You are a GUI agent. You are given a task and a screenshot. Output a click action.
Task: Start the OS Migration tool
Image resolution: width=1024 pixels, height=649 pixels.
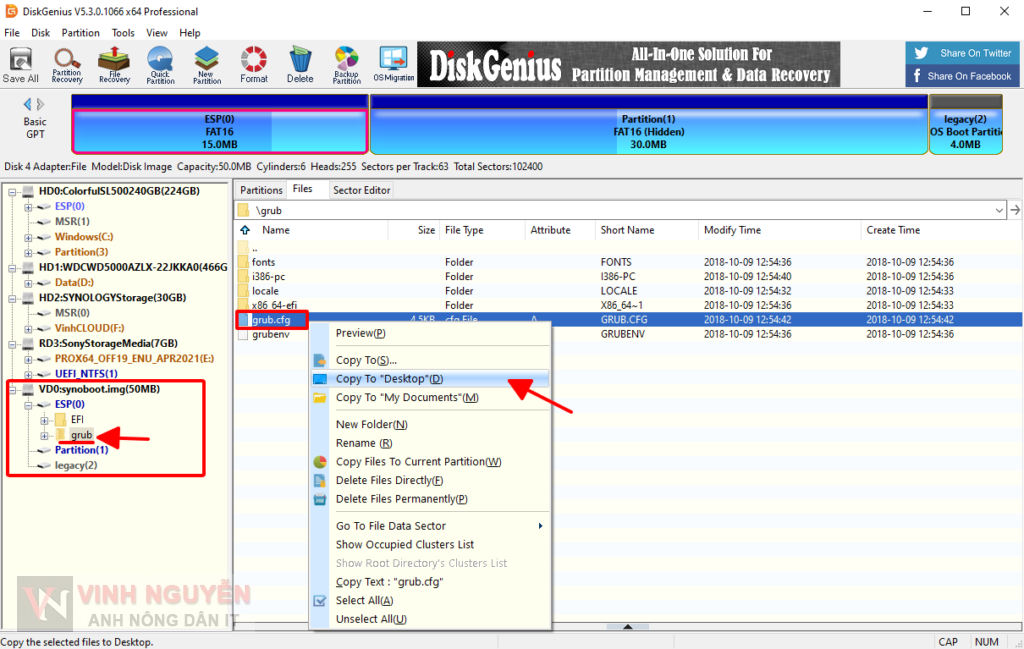[393, 64]
